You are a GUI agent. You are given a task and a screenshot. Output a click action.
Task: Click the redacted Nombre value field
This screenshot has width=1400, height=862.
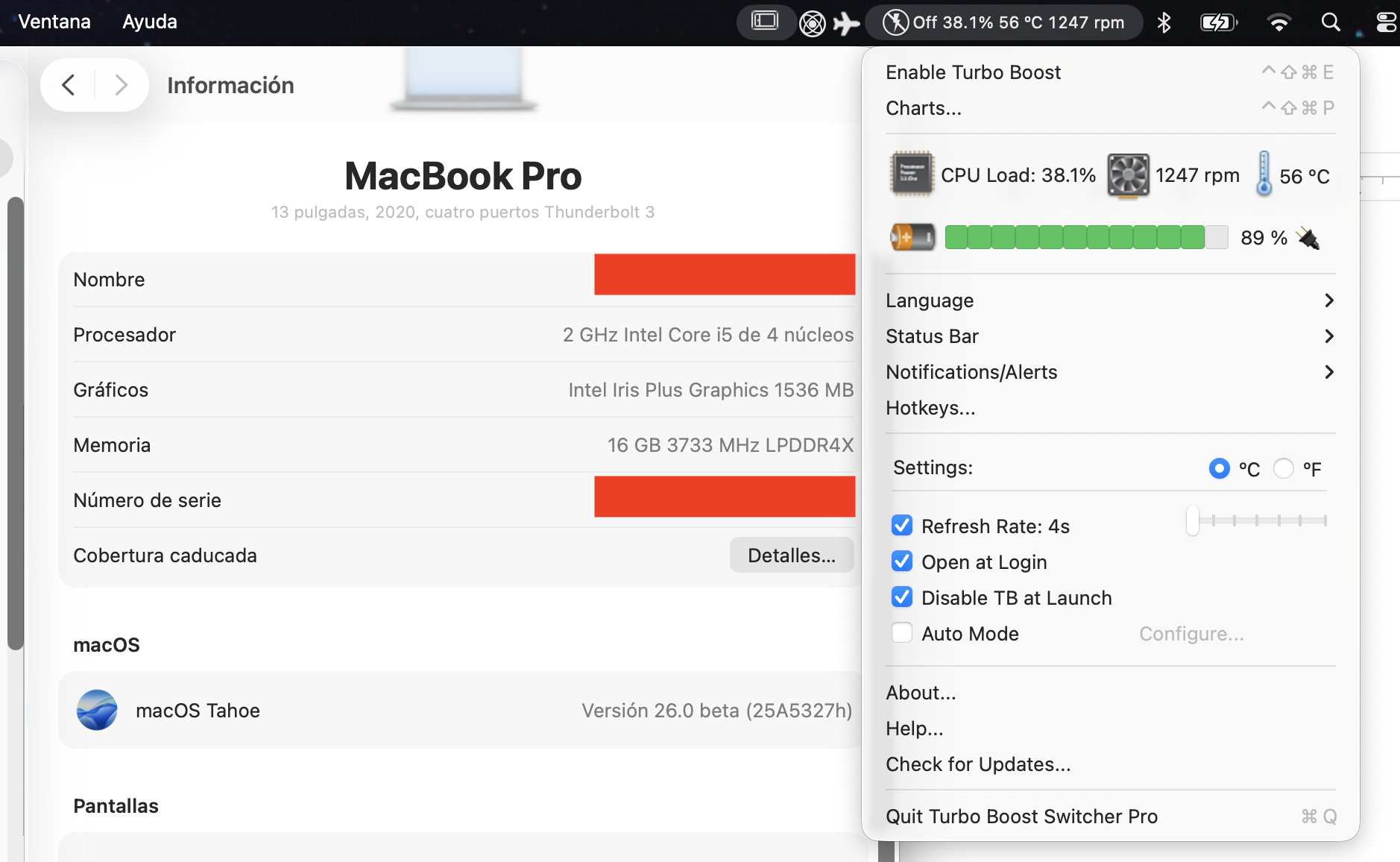(x=725, y=274)
